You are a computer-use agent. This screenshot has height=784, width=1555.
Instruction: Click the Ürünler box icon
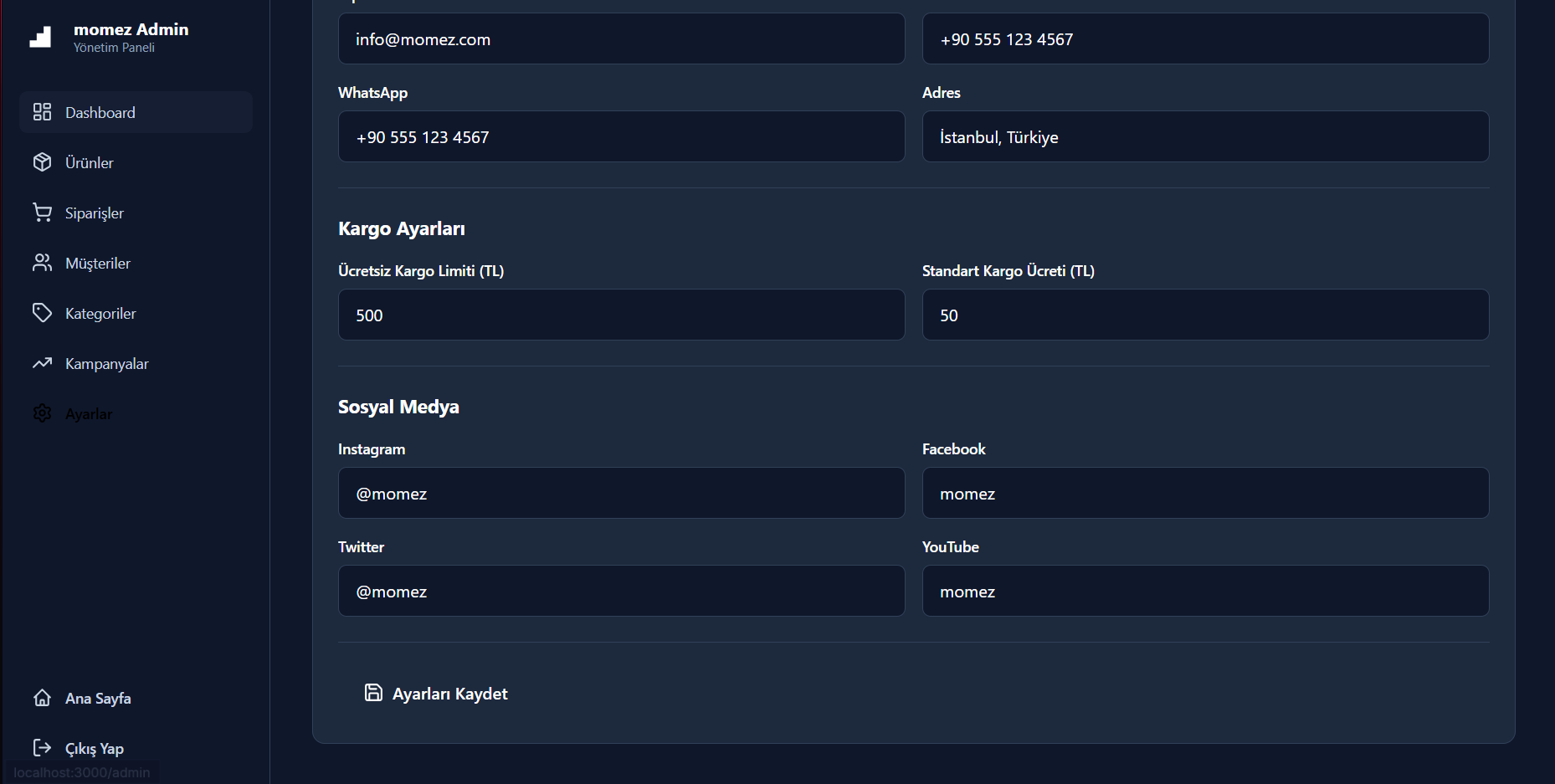[x=42, y=162]
